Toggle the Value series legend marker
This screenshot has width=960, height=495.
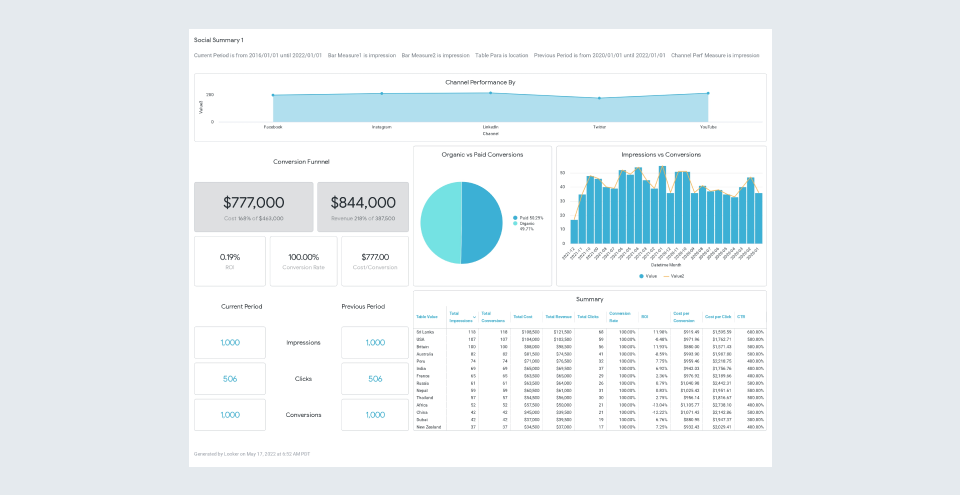(642, 276)
